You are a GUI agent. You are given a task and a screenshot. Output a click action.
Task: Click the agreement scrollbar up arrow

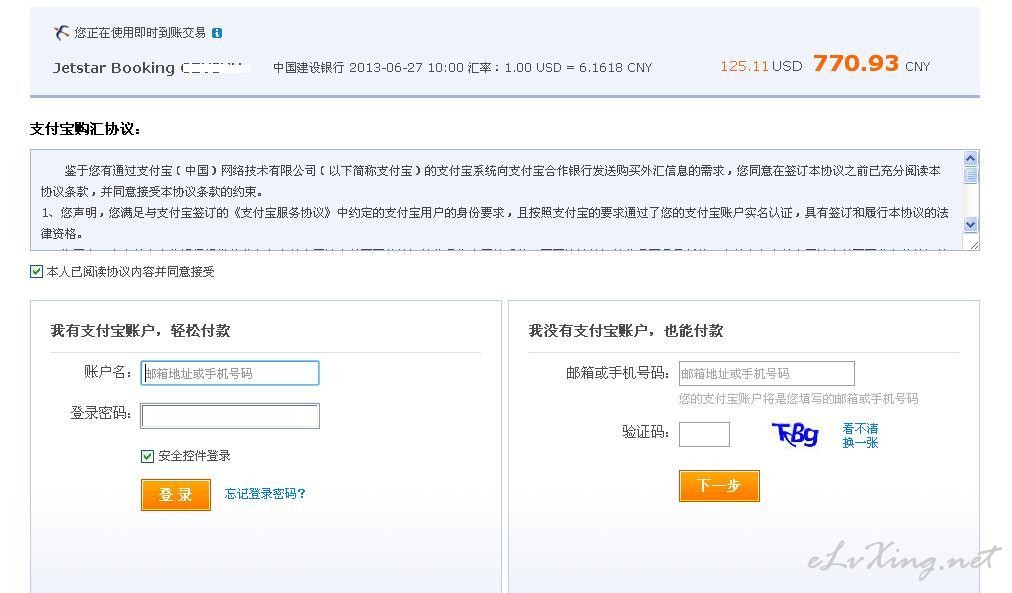pyautogui.click(x=970, y=159)
